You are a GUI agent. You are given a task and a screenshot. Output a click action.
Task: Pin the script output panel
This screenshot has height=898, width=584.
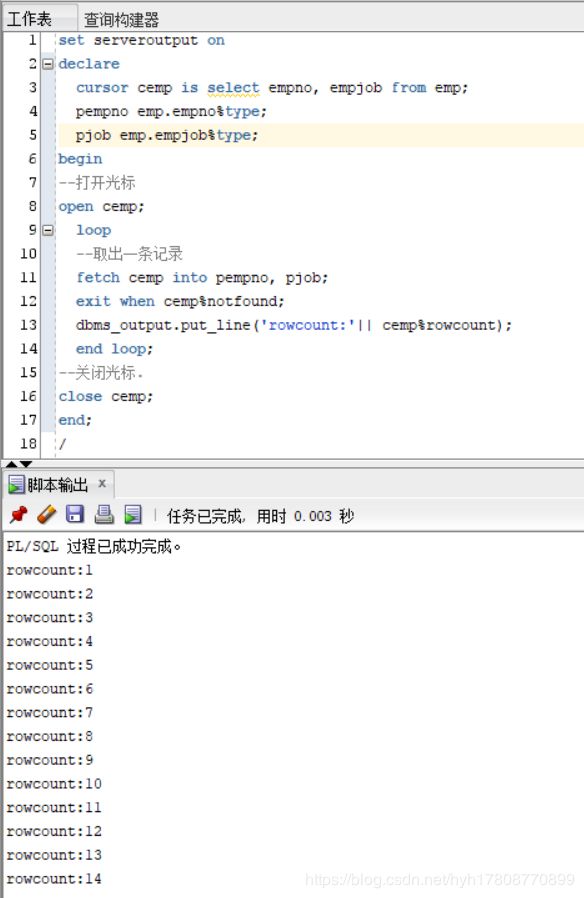coord(19,515)
